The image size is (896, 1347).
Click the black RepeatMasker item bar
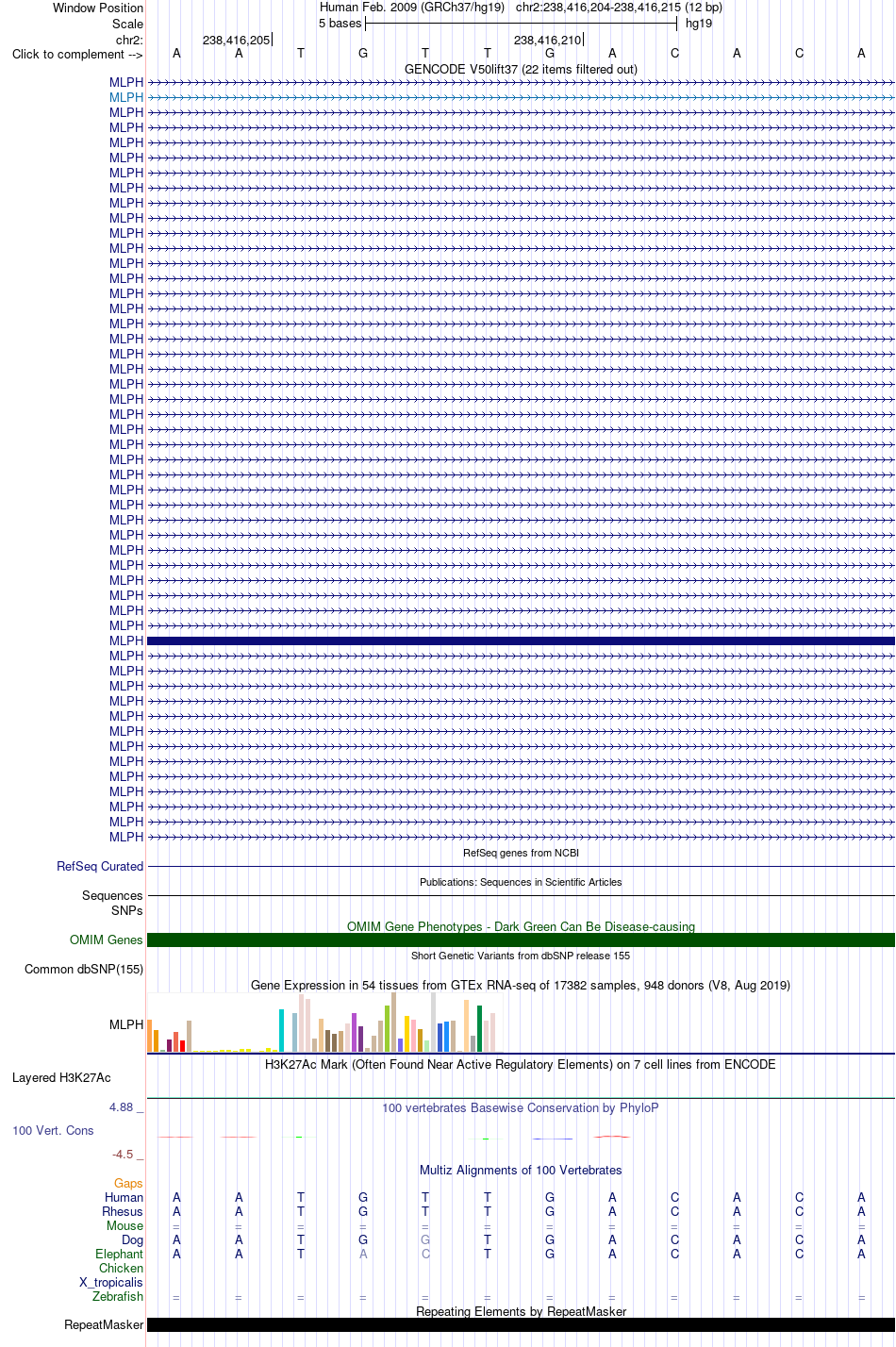521,1324
